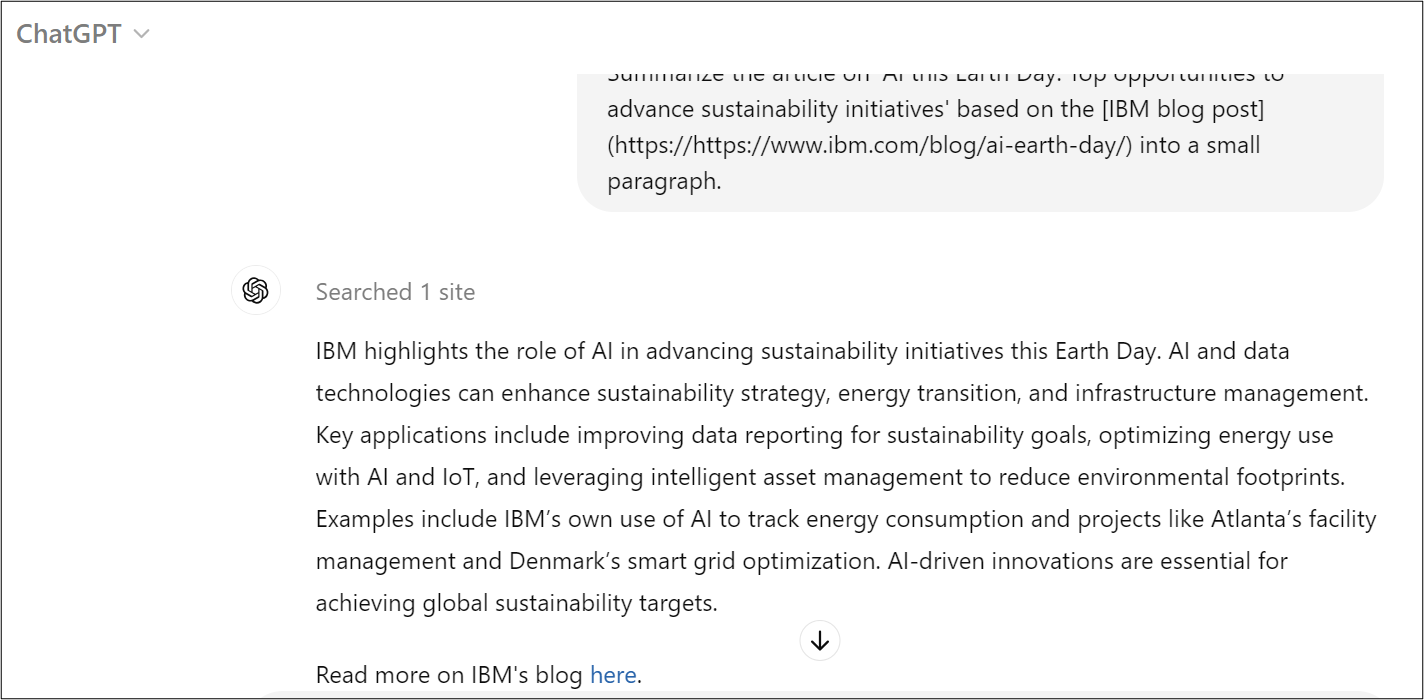Click the OpenAI logo avatar
The image size is (1424, 700).
tap(256, 291)
